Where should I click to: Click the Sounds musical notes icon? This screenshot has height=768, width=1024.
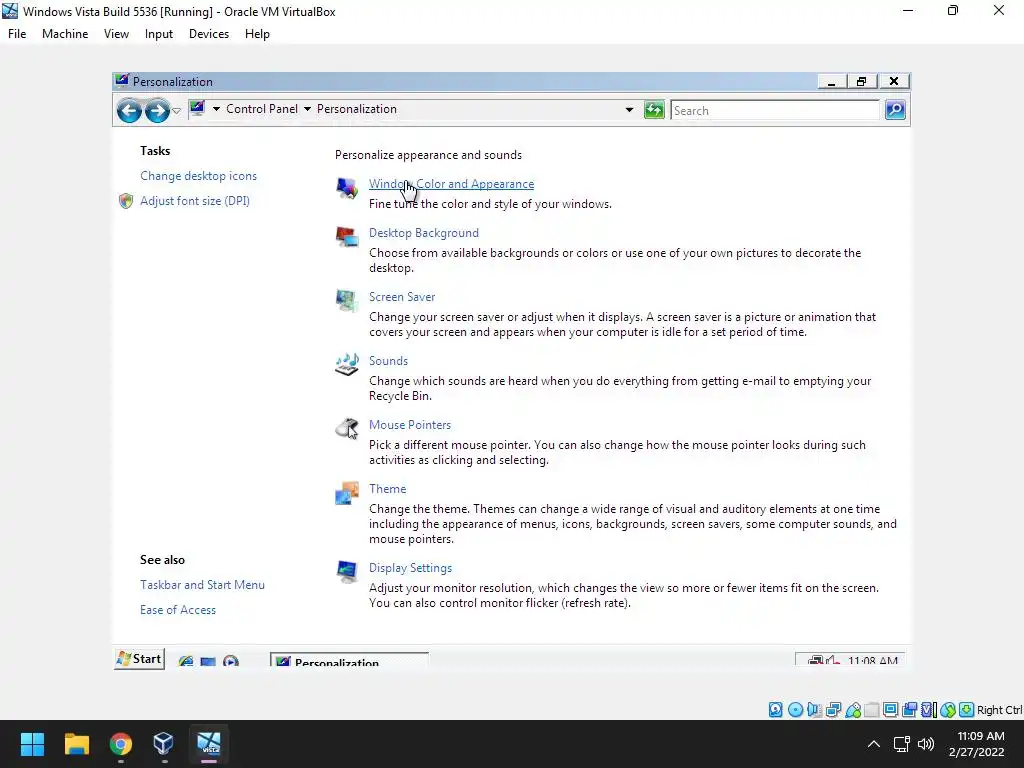(347, 364)
